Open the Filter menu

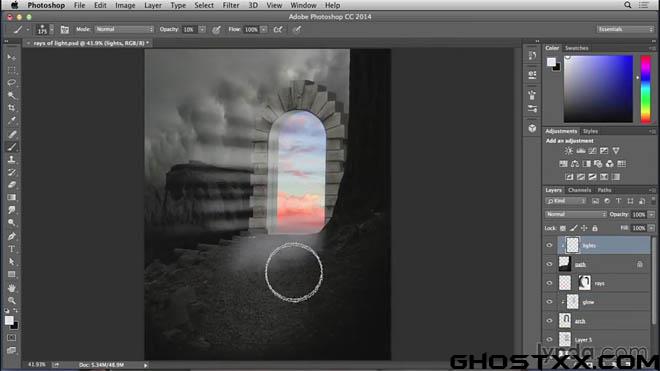[231, 5]
